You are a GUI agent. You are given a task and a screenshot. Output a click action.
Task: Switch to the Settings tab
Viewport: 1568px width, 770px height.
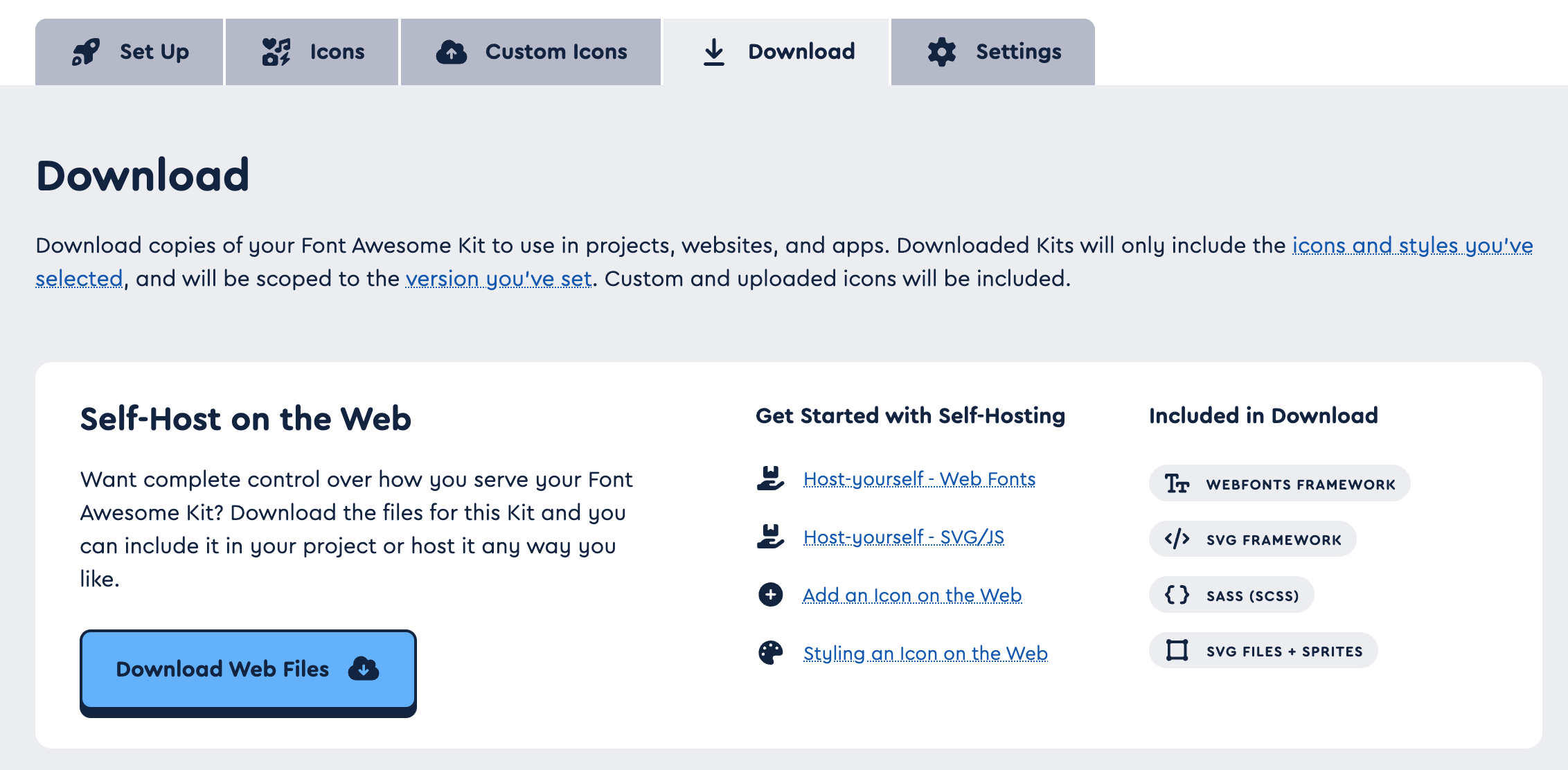coord(992,52)
